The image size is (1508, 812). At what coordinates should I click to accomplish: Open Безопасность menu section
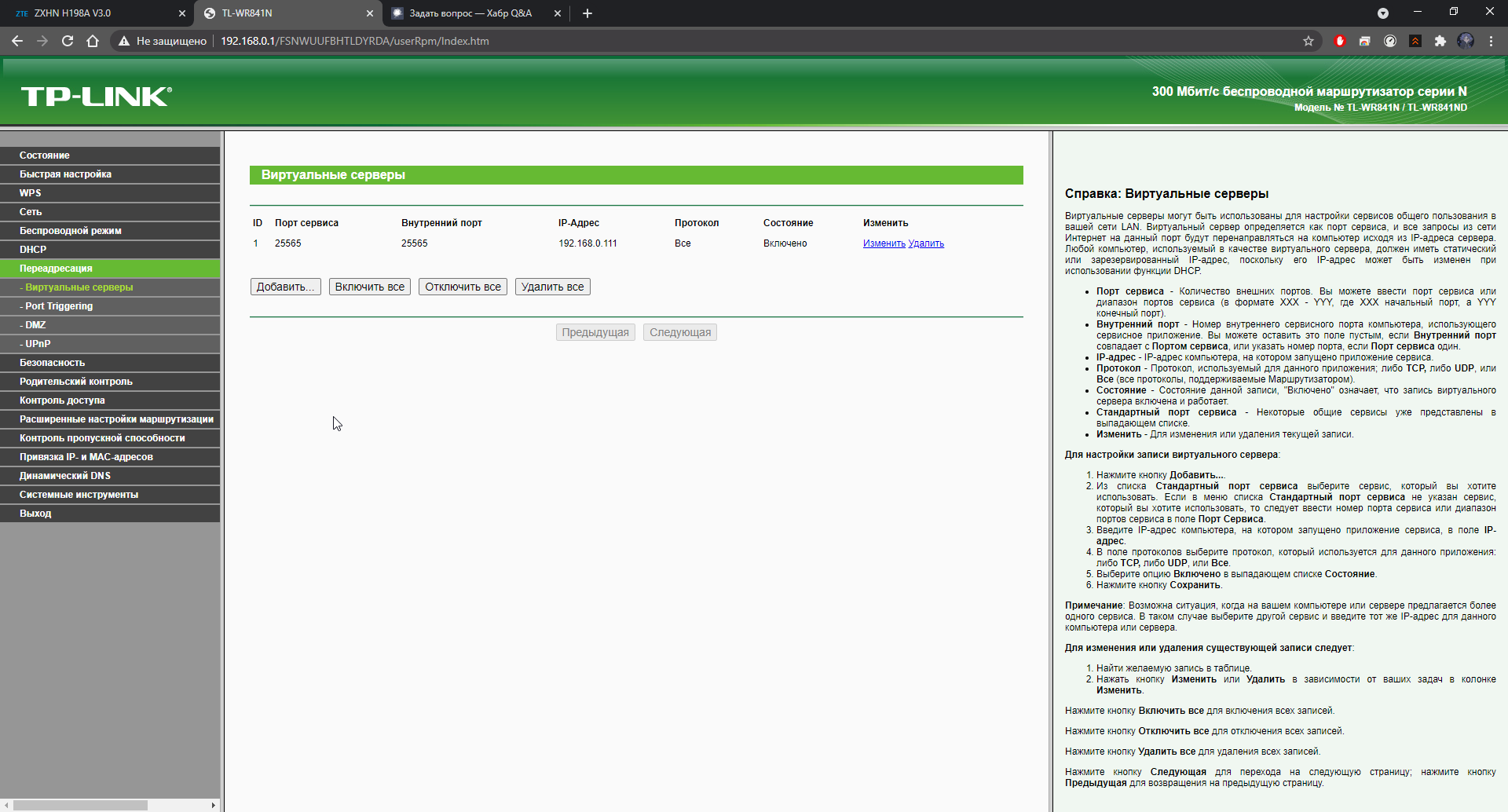coord(110,363)
